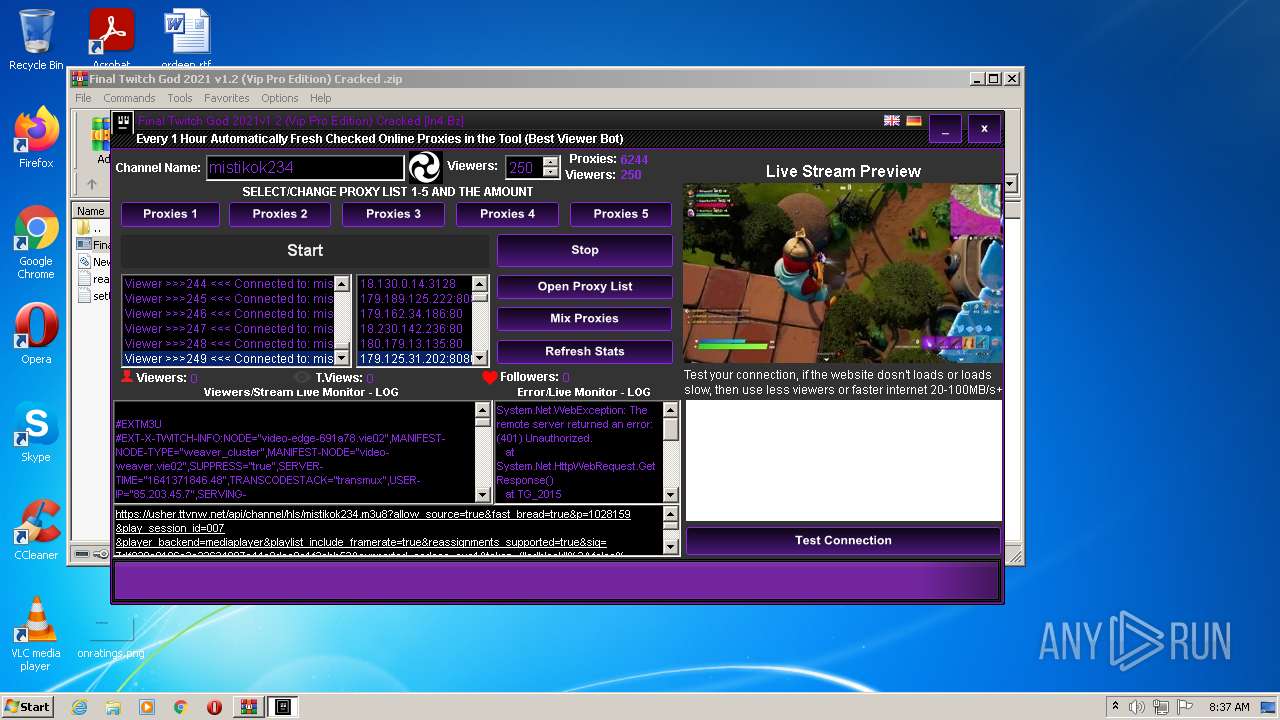Open the Skype desktop shortcut

pos(36,433)
